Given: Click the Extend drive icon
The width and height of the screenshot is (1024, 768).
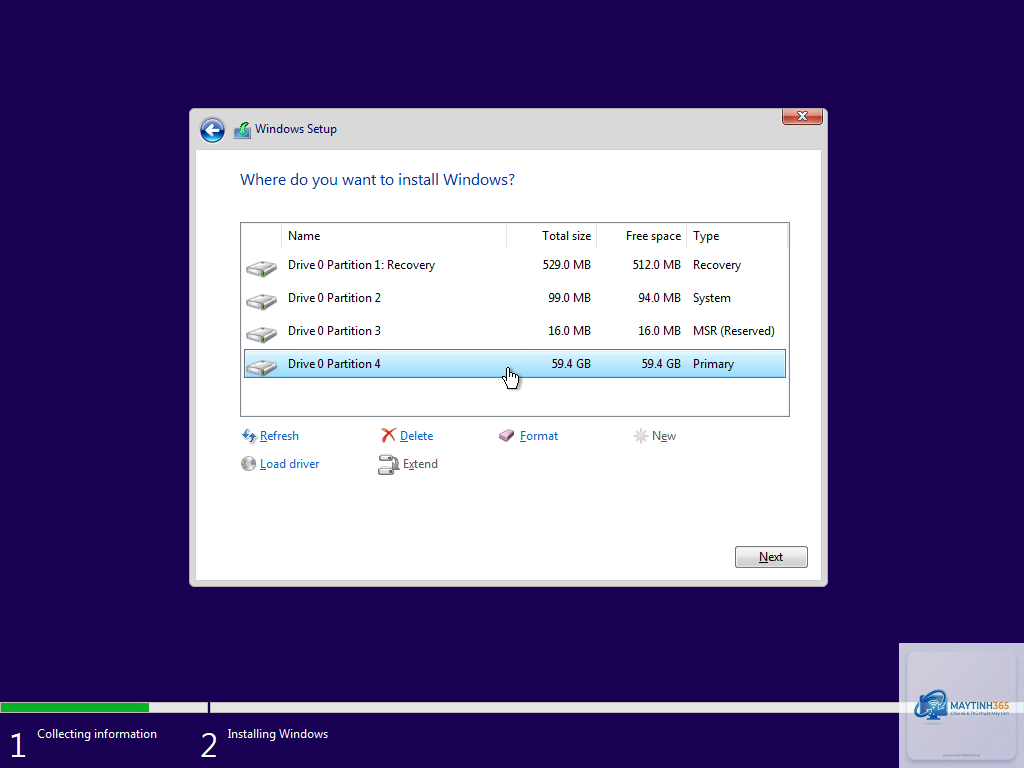Looking at the screenshot, I should (x=388, y=464).
